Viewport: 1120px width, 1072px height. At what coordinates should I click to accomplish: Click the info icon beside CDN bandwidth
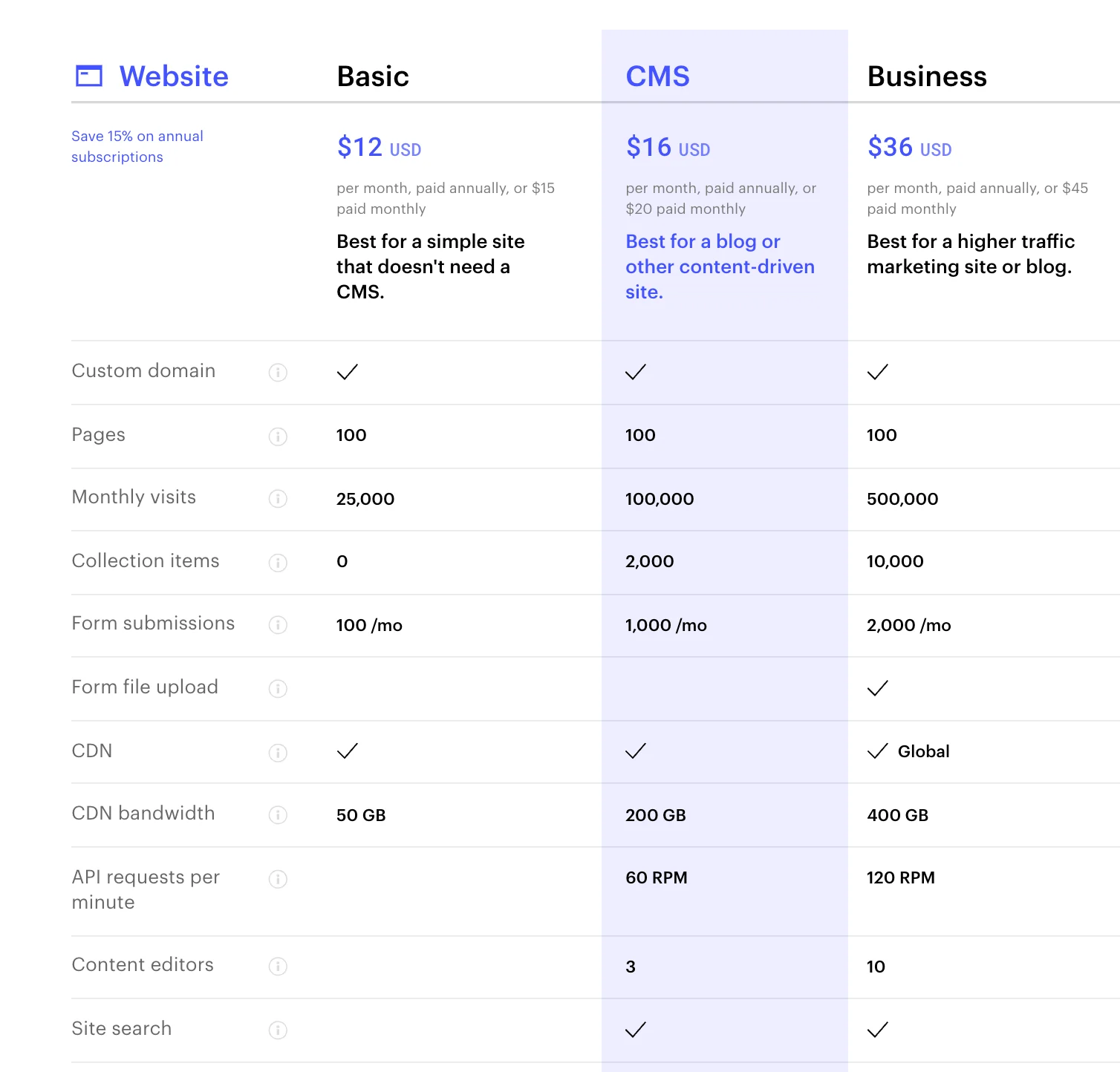(278, 814)
